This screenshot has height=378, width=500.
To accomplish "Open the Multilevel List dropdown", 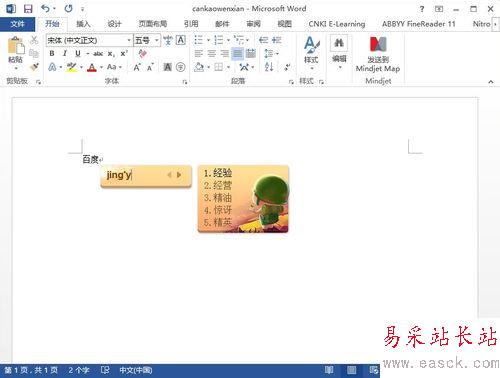I will (247, 40).
